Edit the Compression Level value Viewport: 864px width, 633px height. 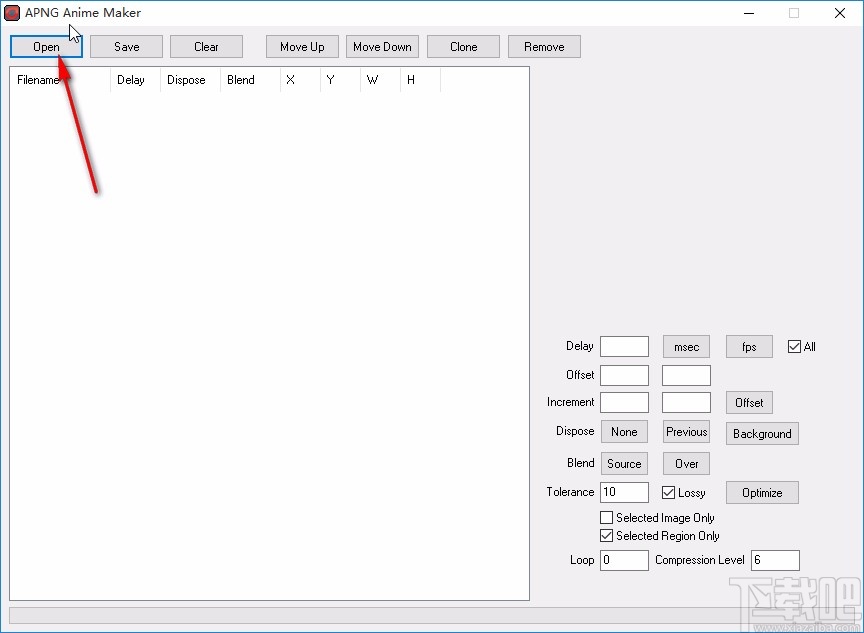click(776, 560)
